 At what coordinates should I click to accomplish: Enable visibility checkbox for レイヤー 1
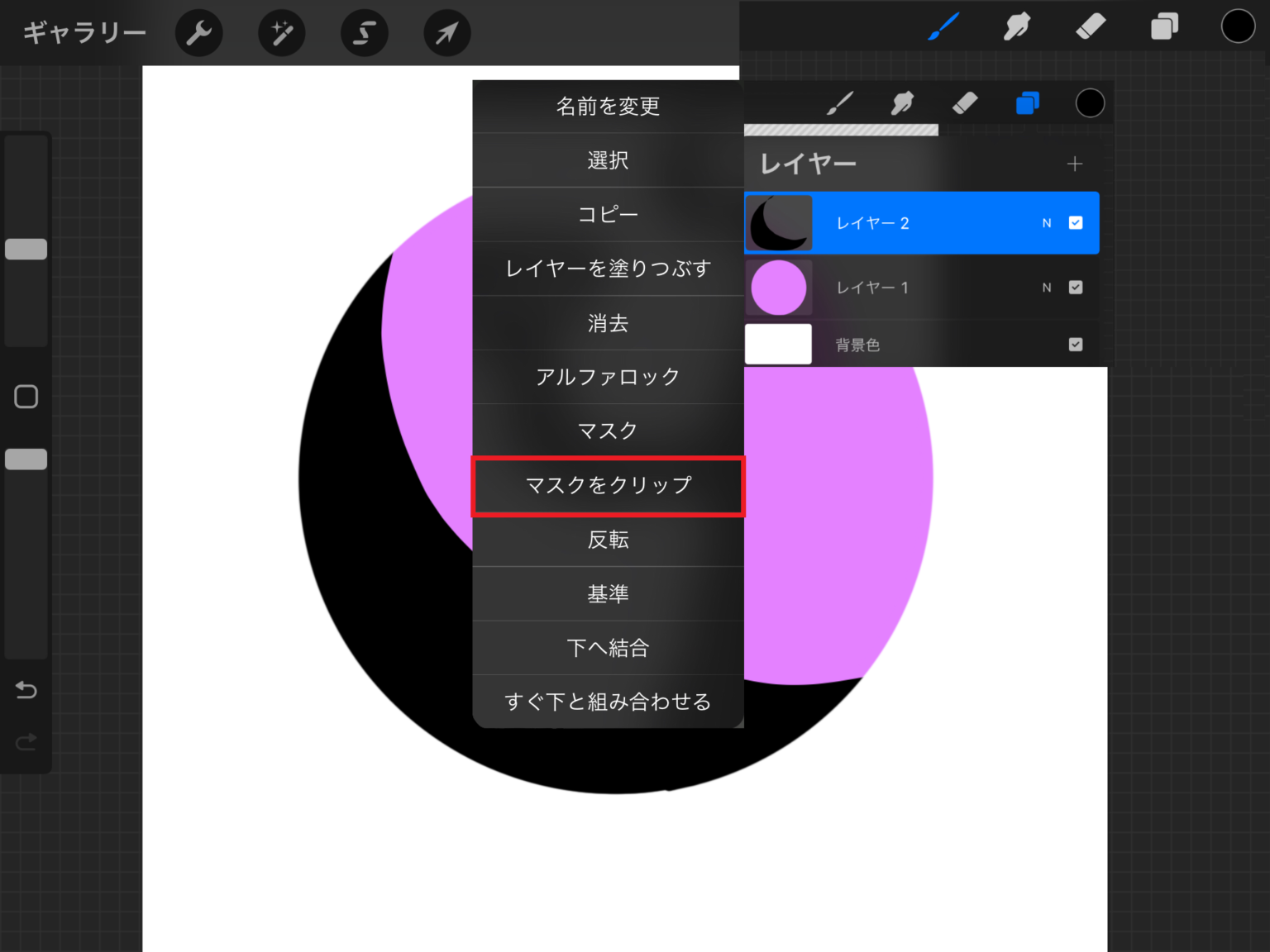tap(1076, 287)
